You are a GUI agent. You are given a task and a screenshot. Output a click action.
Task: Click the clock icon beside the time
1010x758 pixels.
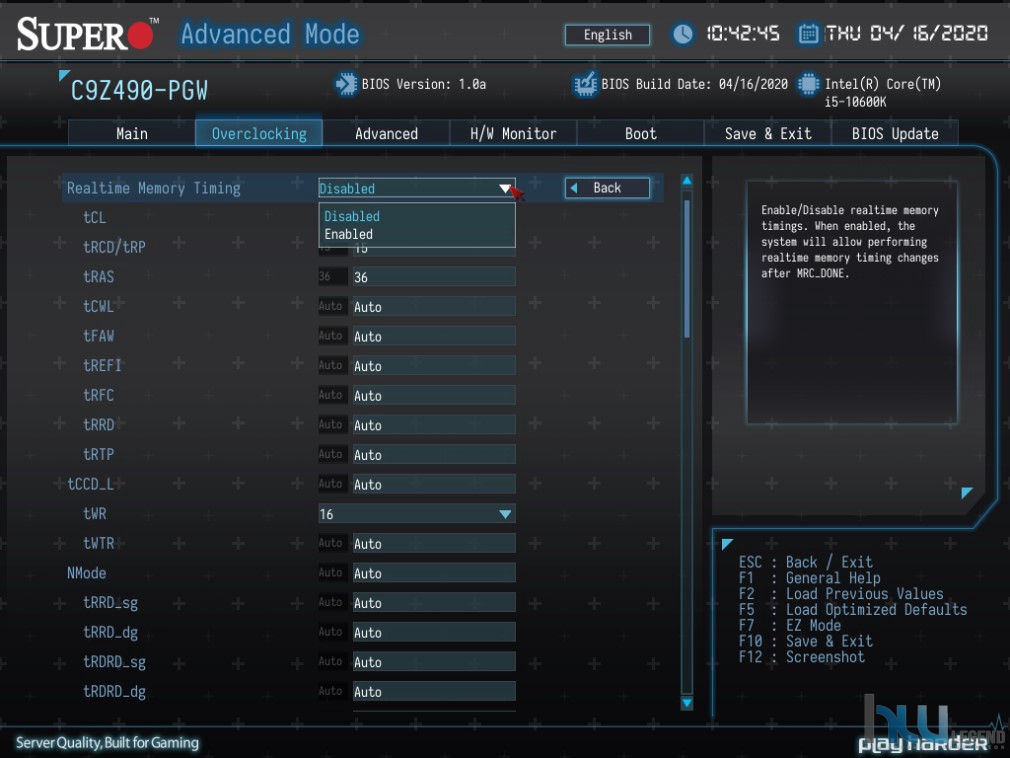[x=682, y=33]
